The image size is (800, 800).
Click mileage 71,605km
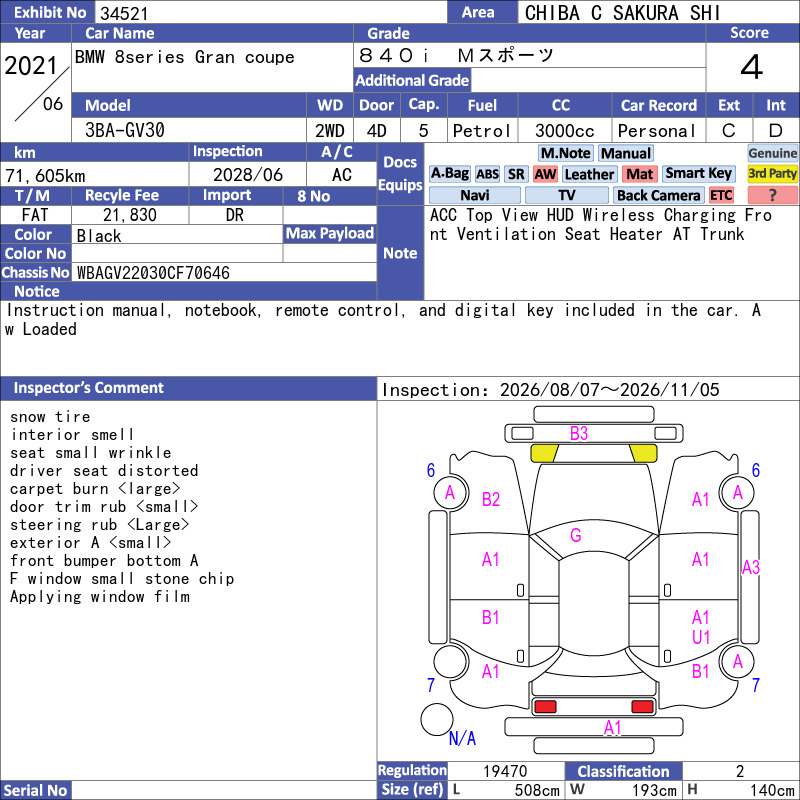45,176
